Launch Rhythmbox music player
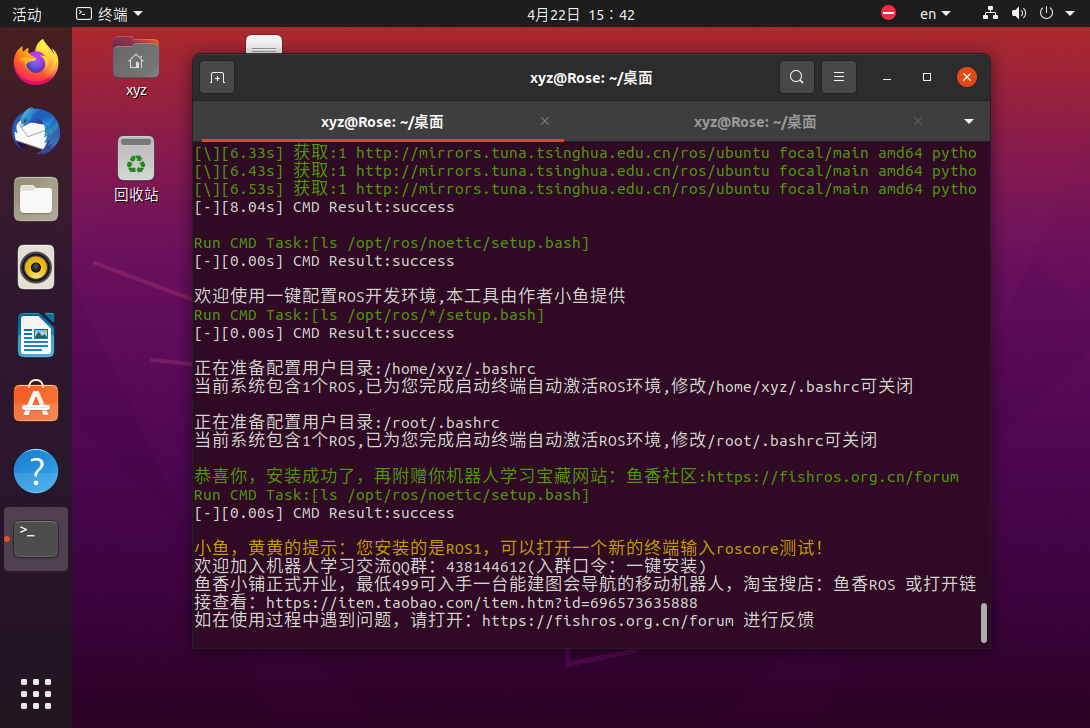This screenshot has width=1090, height=728. pyautogui.click(x=36, y=267)
